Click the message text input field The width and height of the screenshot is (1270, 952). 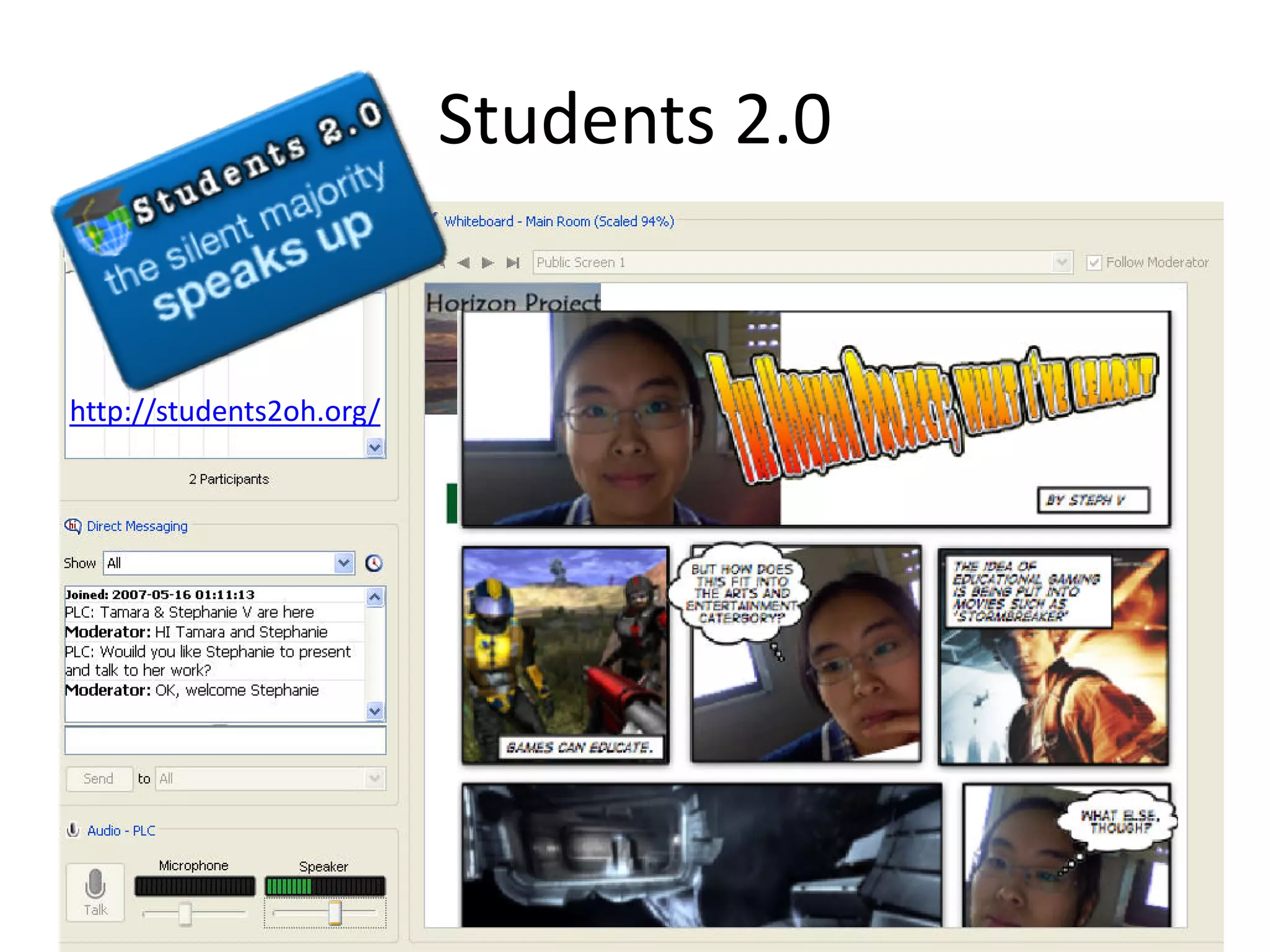225,741
